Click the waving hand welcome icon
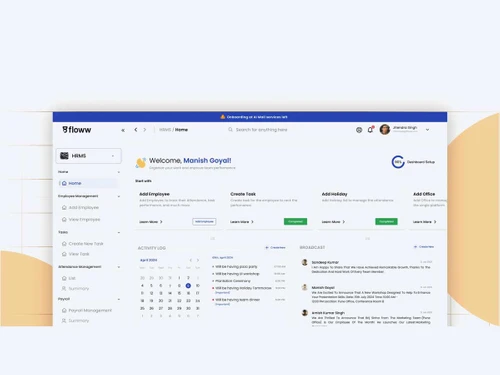This screenshot has width=500, height=375. [141, 163]
